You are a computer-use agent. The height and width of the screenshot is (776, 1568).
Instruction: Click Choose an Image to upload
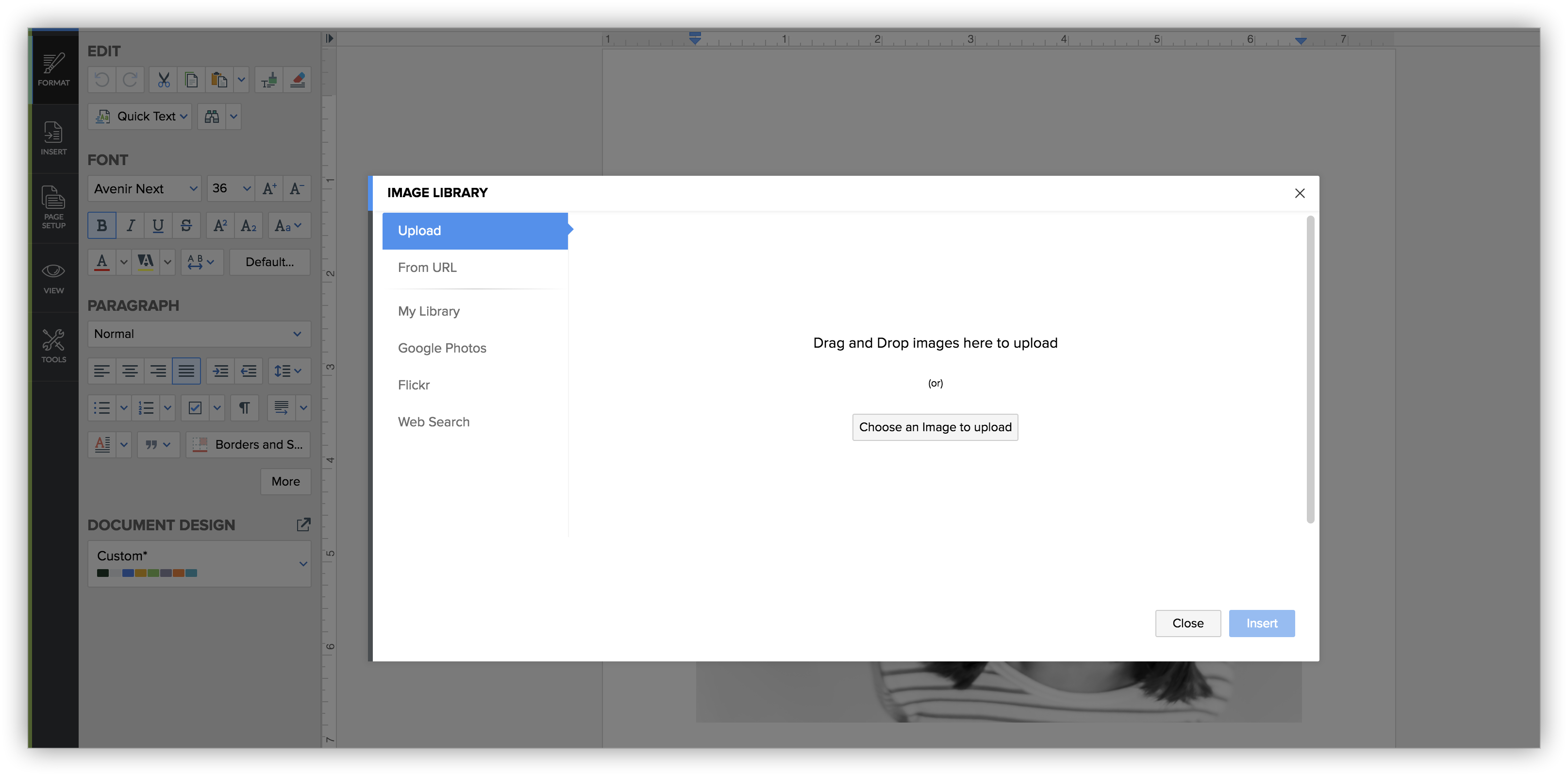[935, 427]
